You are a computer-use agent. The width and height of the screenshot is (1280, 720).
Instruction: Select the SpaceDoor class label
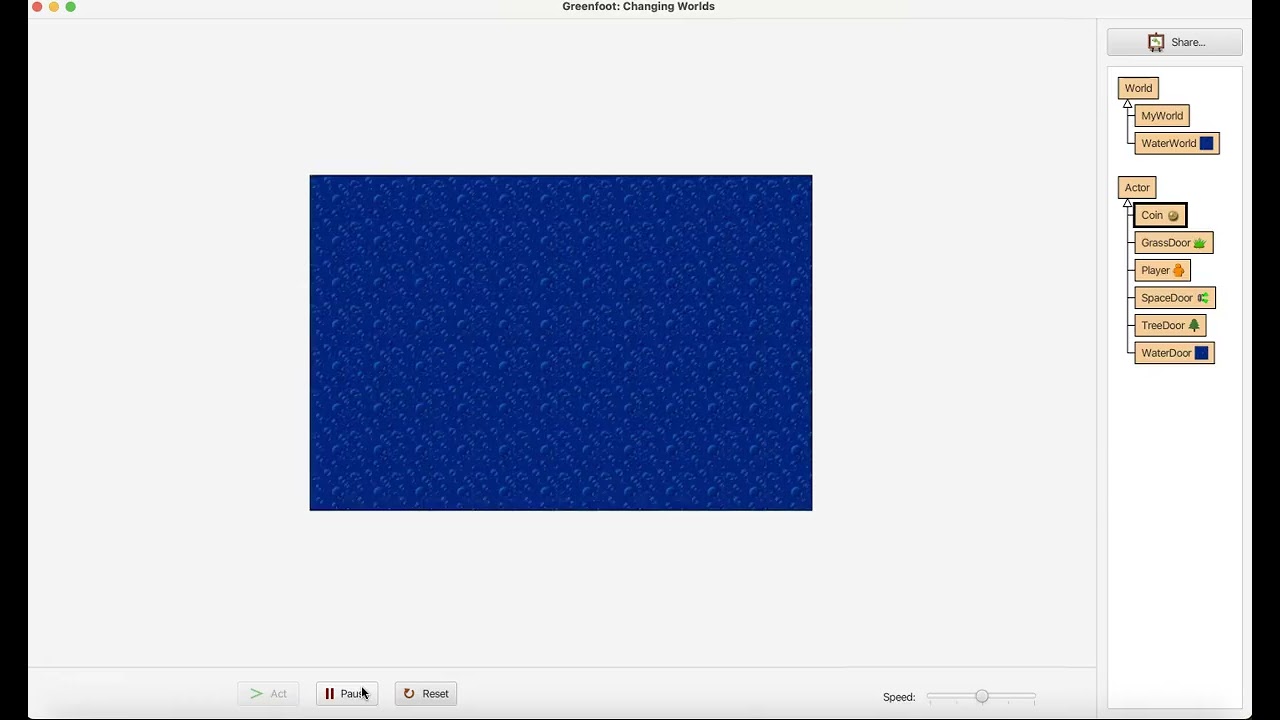click(x=1167, y=298)
